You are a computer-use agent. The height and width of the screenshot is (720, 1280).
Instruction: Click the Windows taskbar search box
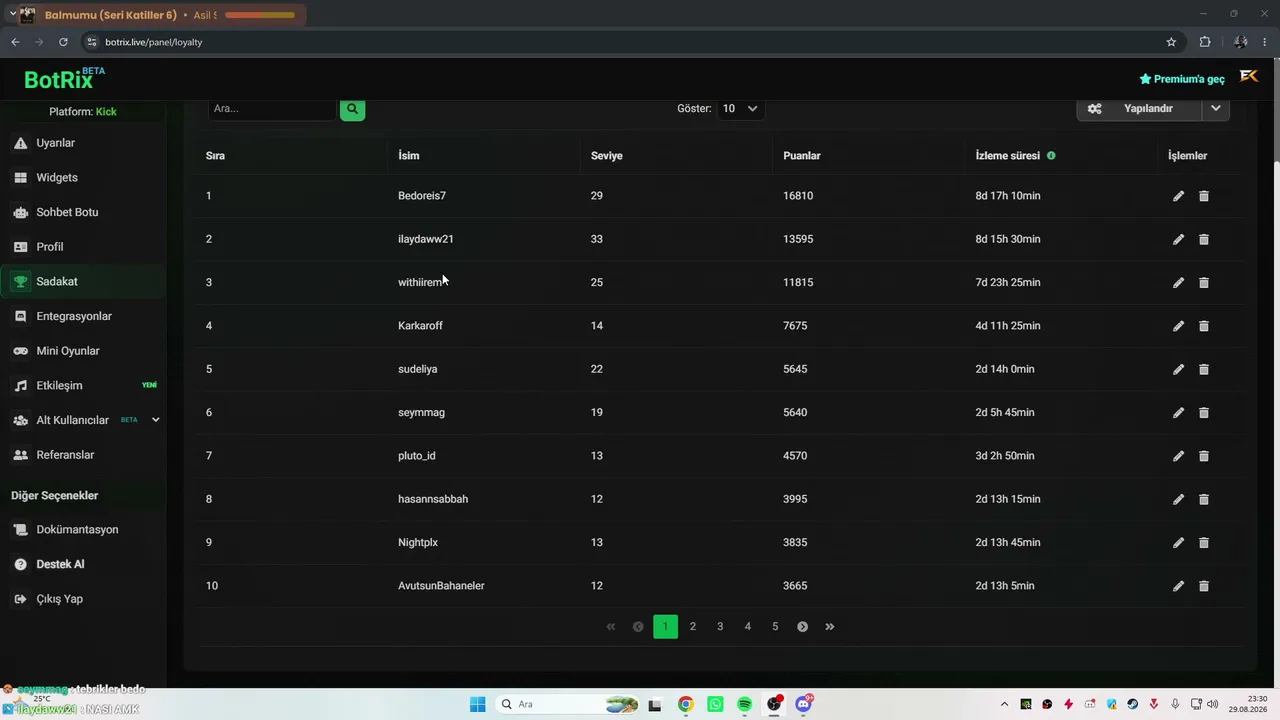568,704
